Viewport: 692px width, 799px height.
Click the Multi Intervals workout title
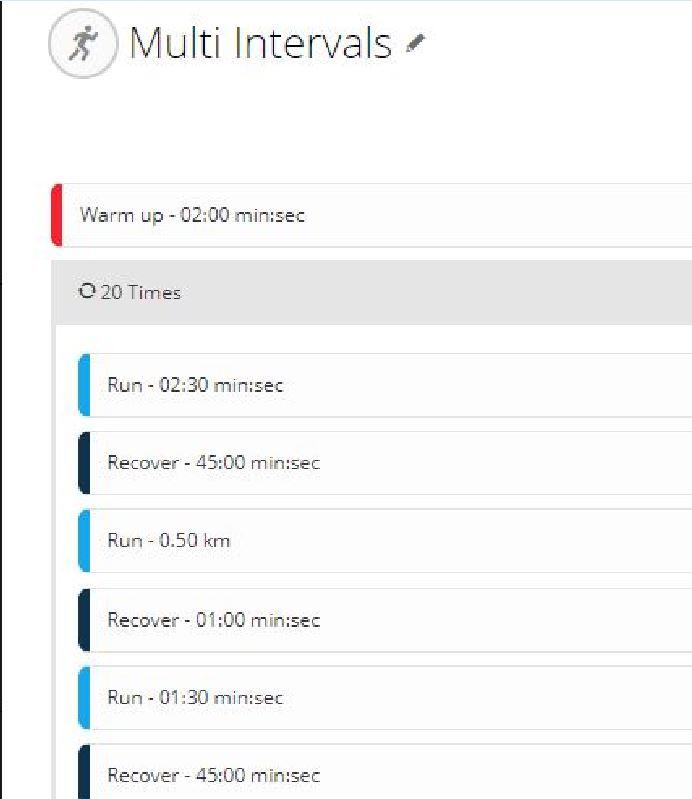click(x=260, y=43)
